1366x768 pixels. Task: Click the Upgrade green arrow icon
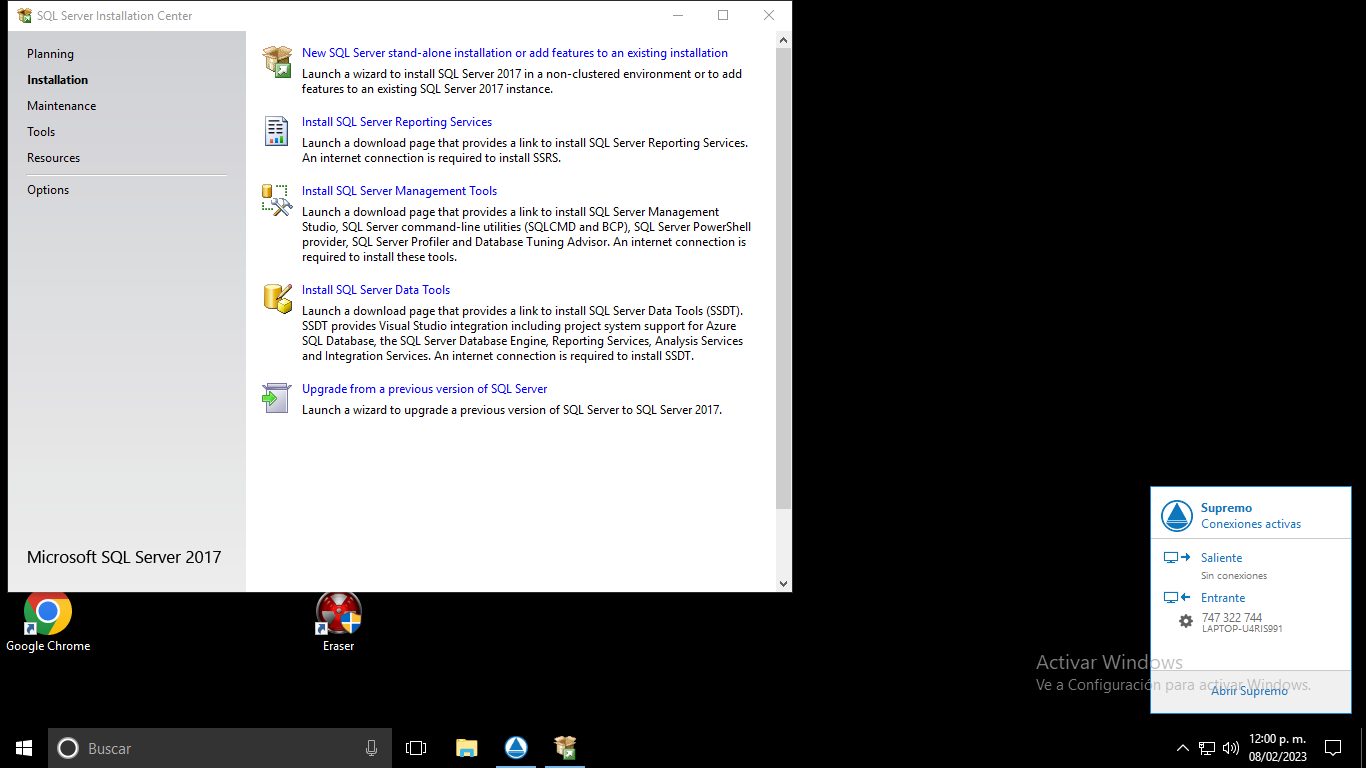pyautogui.click(x=276, y=397)
